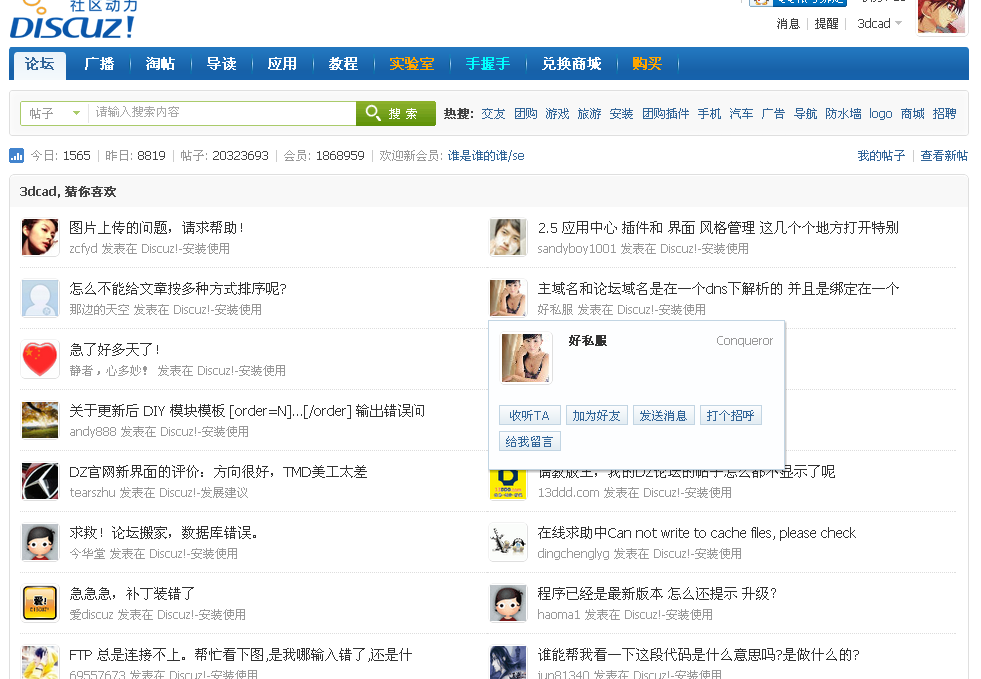The width and height of the screenshot is (981, 679).
Task: Click the car logo avatar of tearszhu
Action: coord(40,481)
